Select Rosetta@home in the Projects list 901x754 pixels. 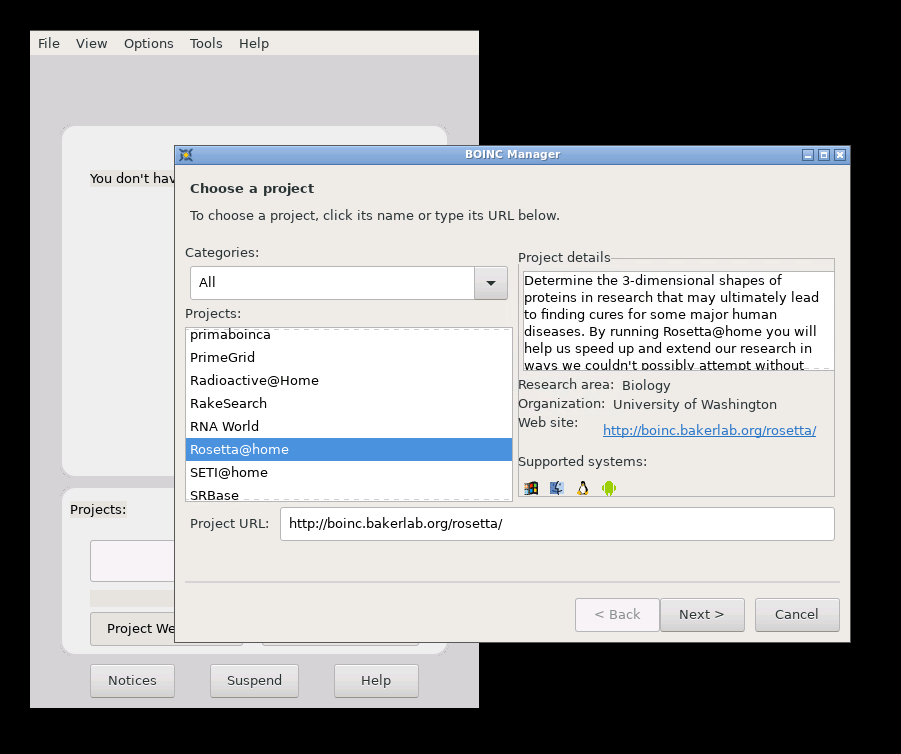(x=349, y=449)
